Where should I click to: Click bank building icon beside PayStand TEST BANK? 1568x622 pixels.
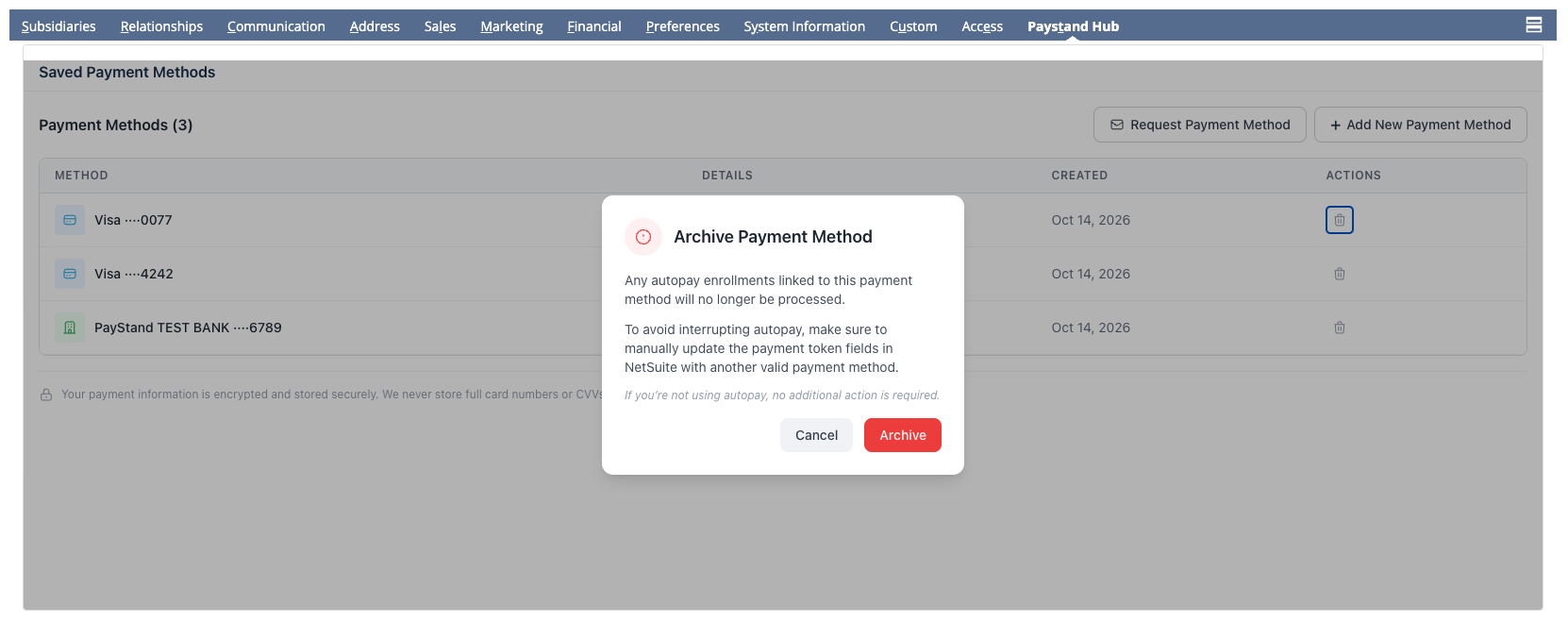coord(70,328)
